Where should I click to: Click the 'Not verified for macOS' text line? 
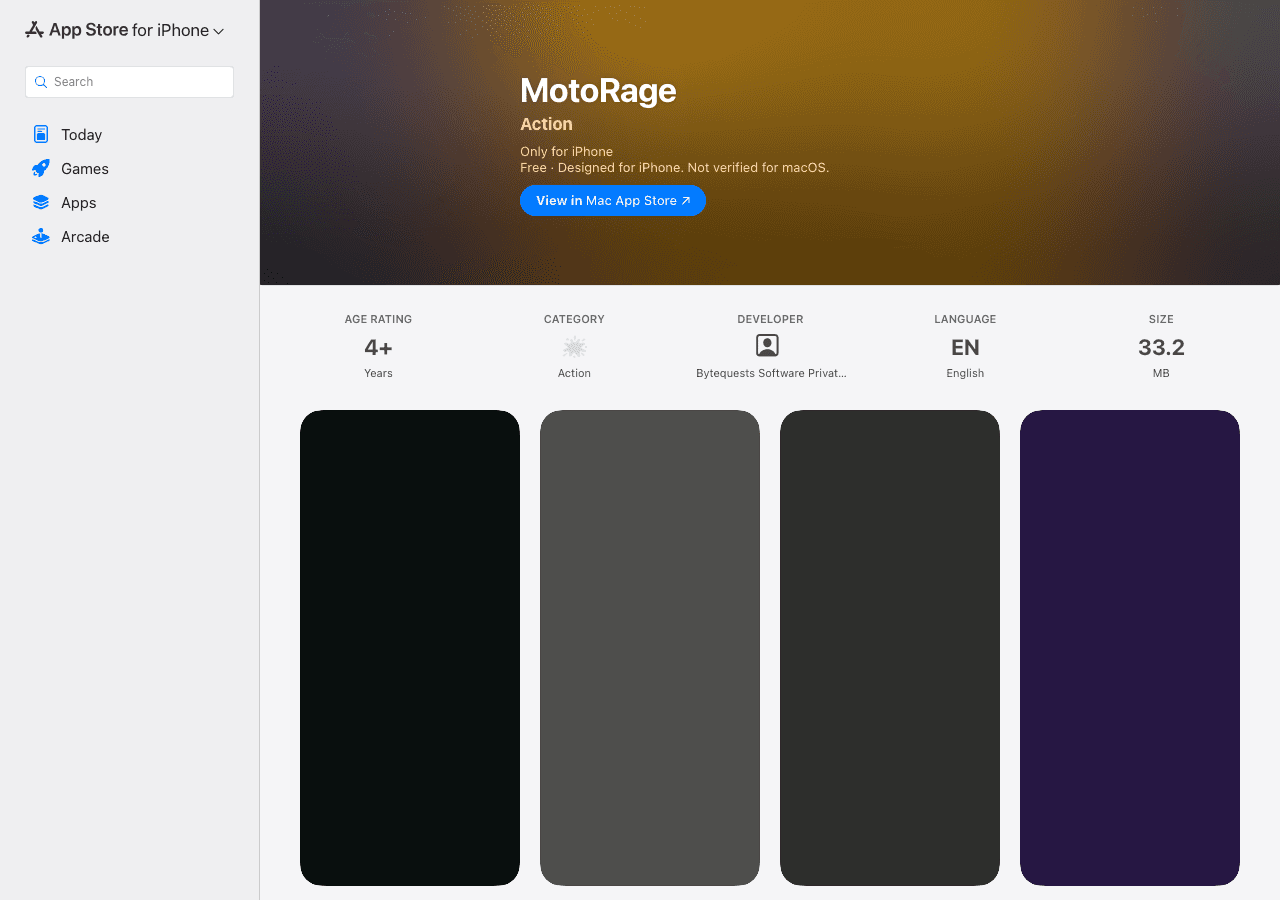click(674, 168)
